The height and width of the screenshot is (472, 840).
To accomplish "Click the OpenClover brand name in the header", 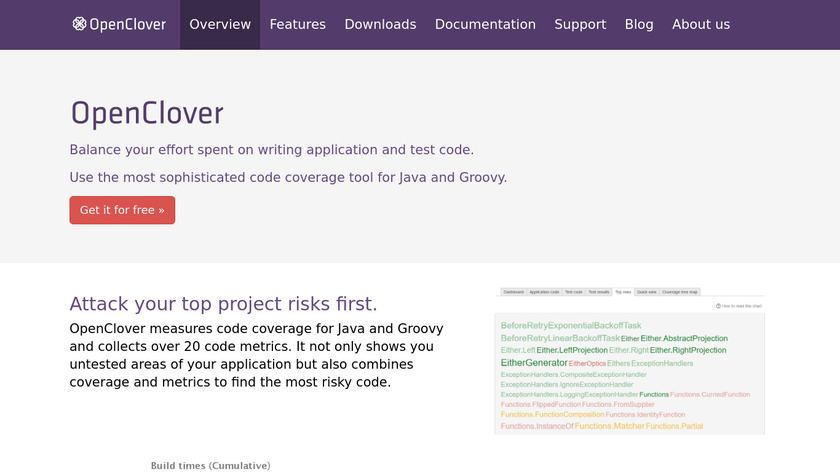I will pos(127,24).
